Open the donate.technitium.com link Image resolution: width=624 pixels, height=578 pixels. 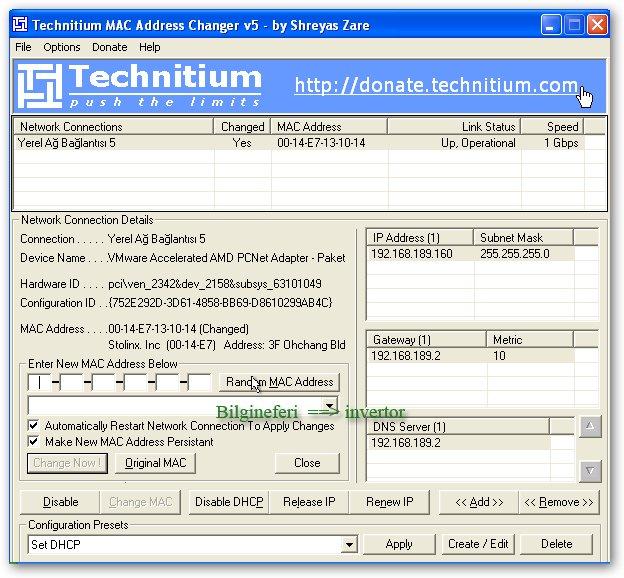click(x=436, y=85)
